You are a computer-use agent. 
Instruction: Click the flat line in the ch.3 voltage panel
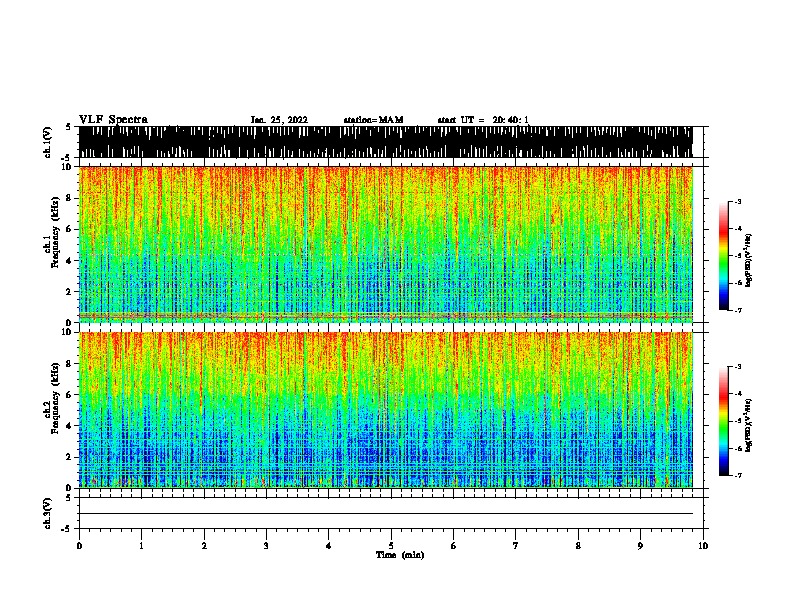pyautogui.click(x=385, y=514)
